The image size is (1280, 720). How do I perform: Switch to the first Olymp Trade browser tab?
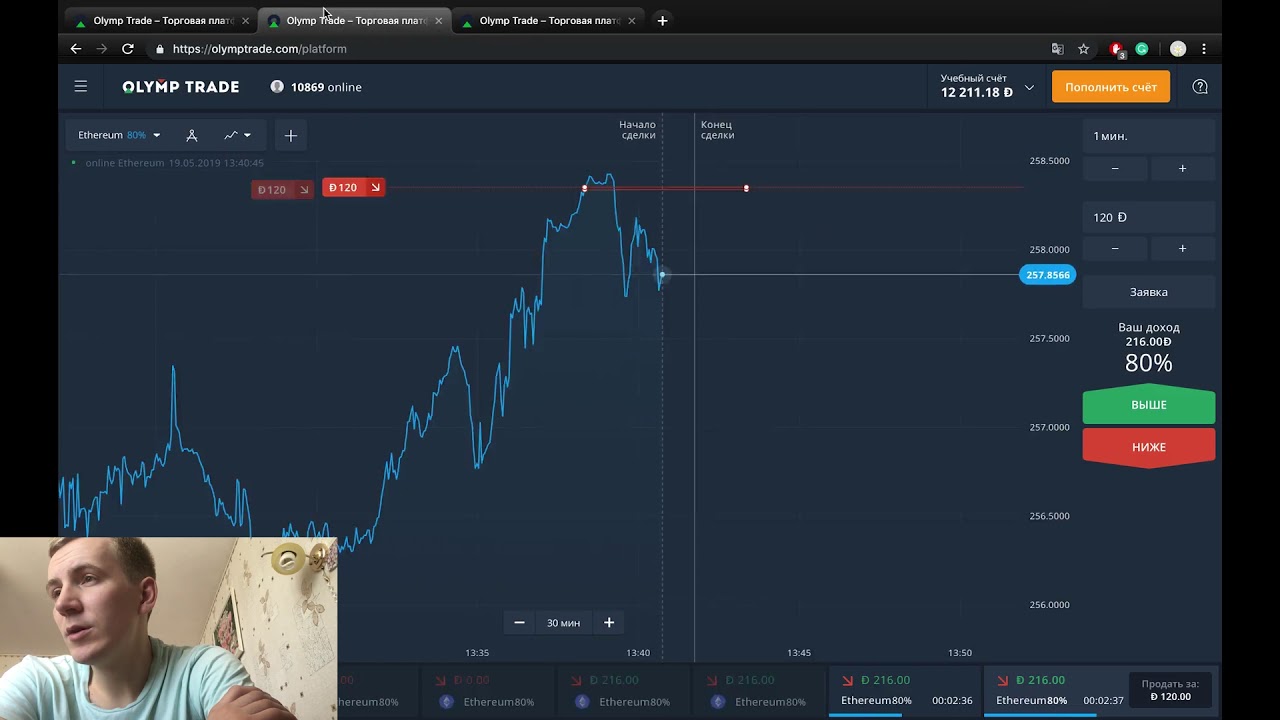(x=160, y=20)
